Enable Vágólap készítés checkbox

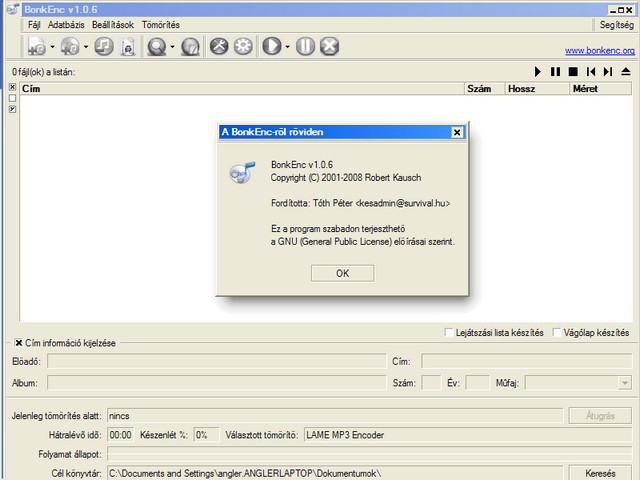click(x=557, y=332)
